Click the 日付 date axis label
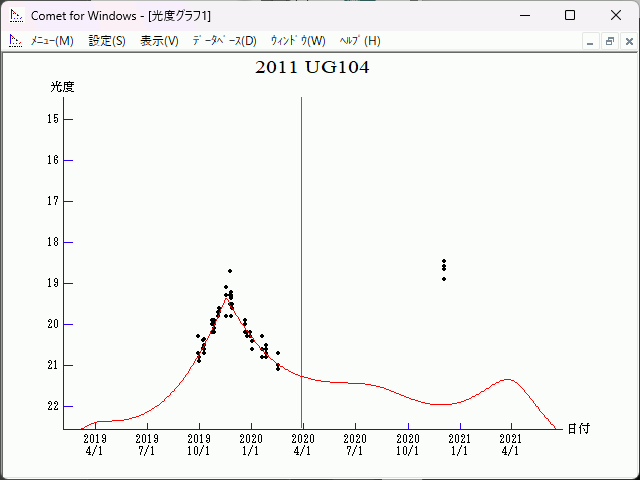Image resolution: width=640 pixels, height=480 pixels. [x=578, y=428]
